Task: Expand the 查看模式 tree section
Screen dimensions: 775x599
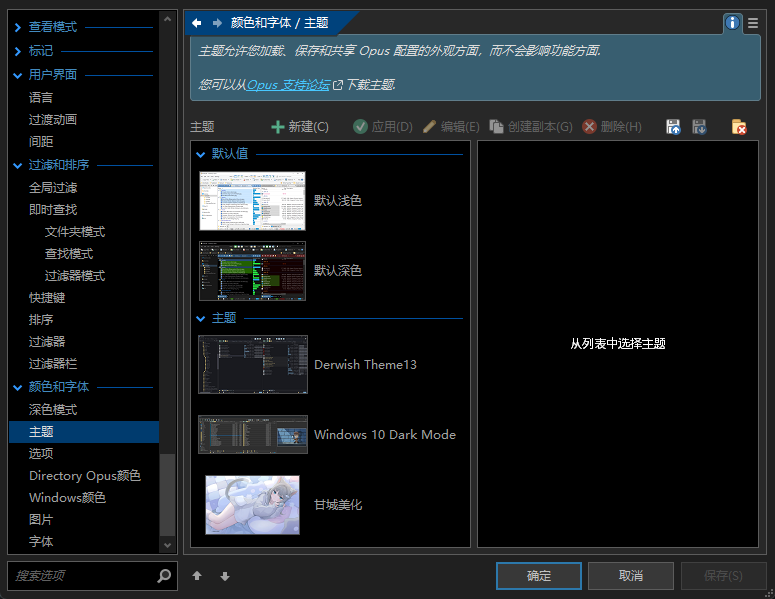Action: (x=18, y=27)
